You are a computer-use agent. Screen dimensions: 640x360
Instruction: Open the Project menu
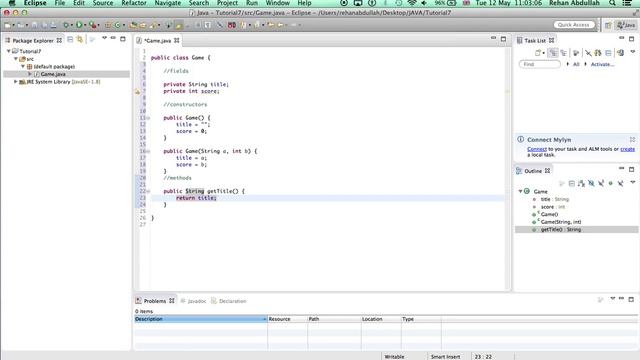pyautogui.click(x=227, y=3)
